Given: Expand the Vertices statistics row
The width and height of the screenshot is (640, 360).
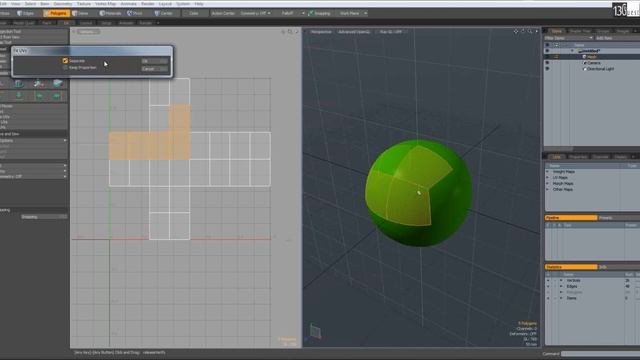Looking at the screenshot, I should (x=561, y=280).
